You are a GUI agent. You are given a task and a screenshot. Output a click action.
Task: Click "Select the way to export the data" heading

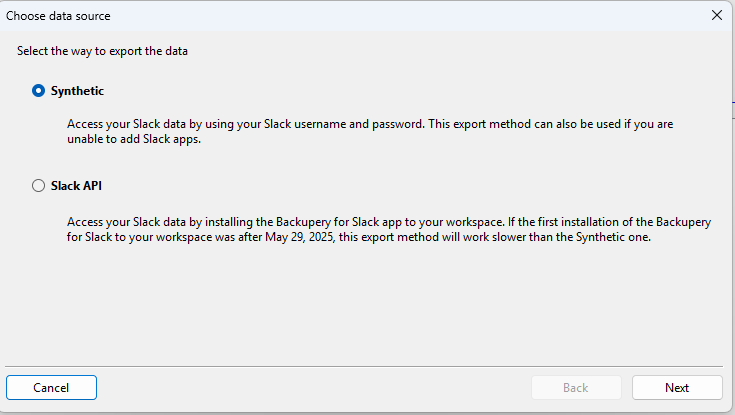pyautogui.click(x=102, y=50)
